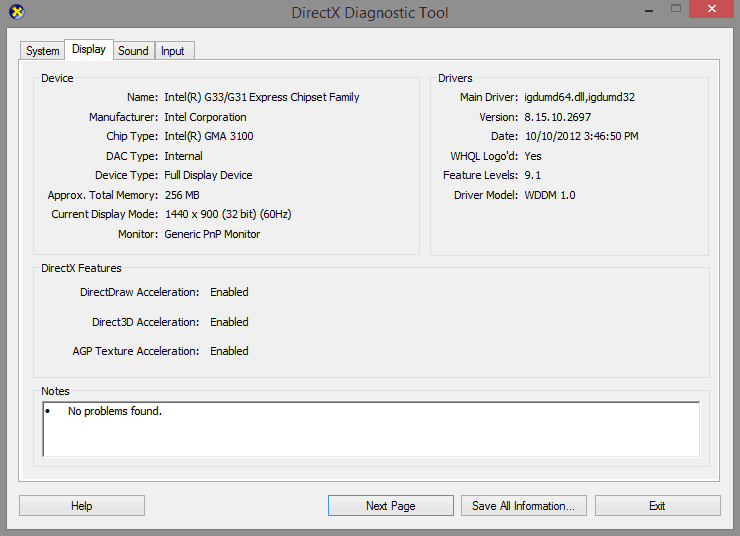Switch to the System tab
This screenshot has width=740, height=536.
(x=42, y=51)
